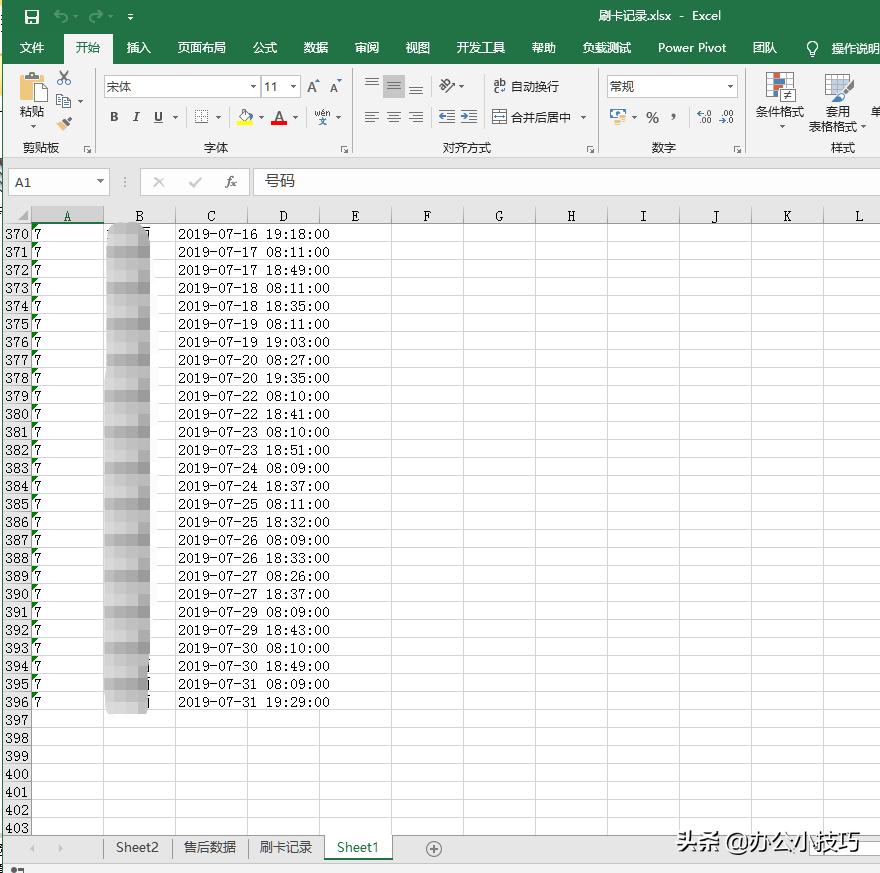The width and height of the screenshot is (880, 873).
Task: Apply comma style formatting
Action: tap(672, 117)
